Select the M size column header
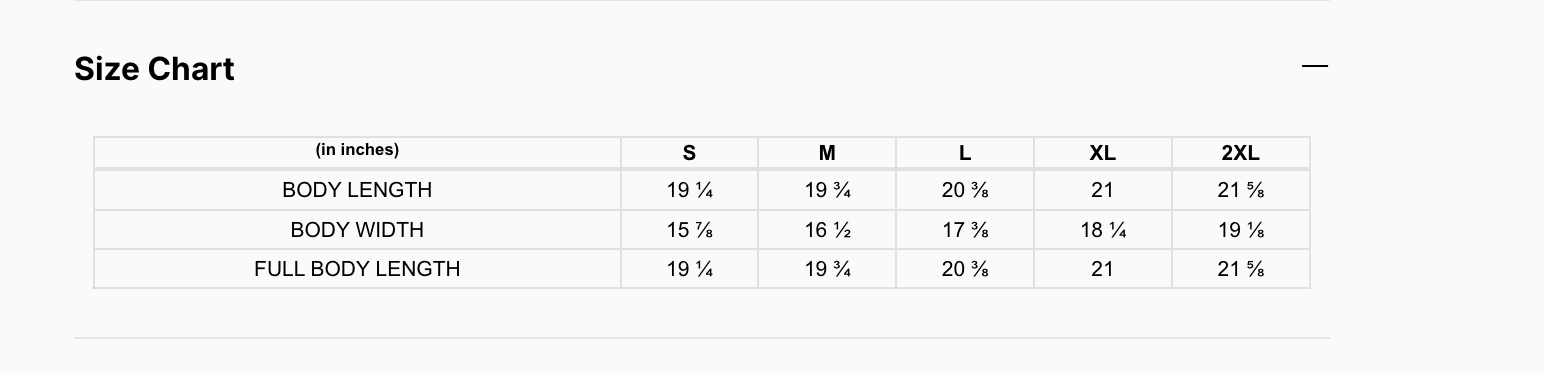 (x=827, y=153)
